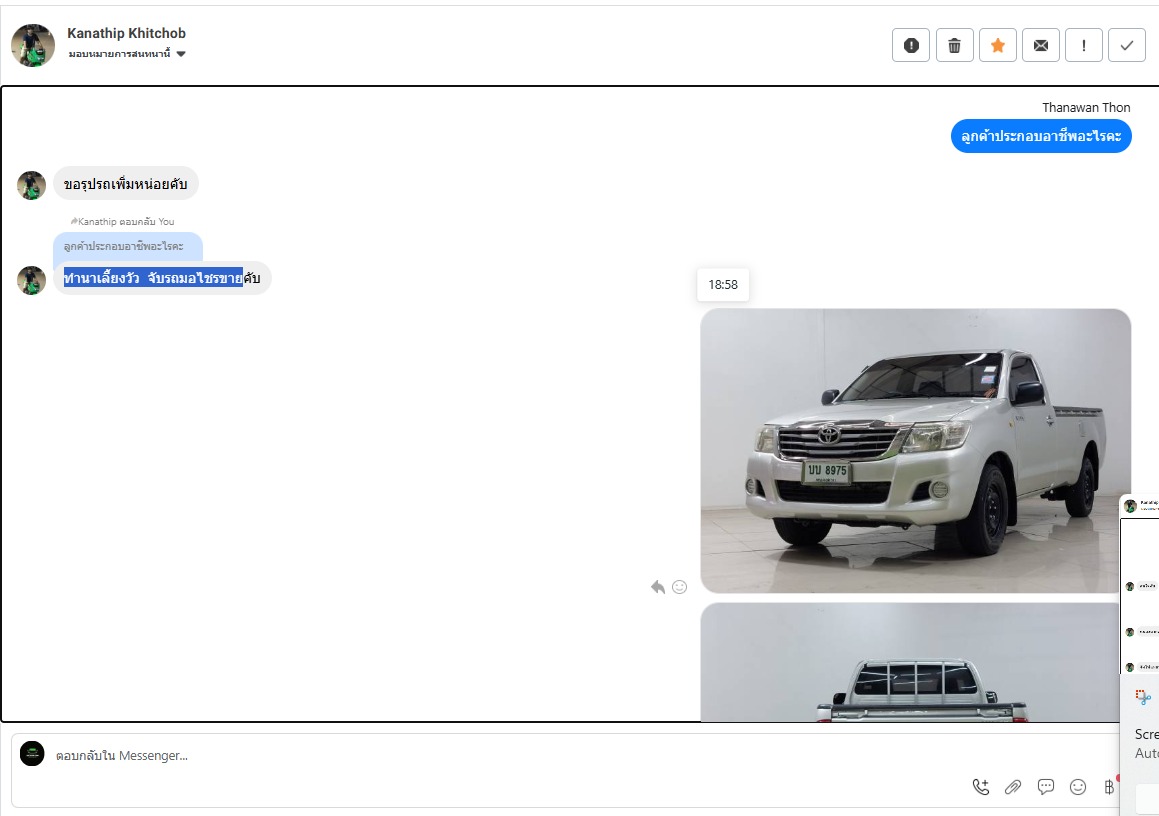Open the emoji picker in the reply toolbar
Viewport: 1159px width, 816px height.
1078,787
